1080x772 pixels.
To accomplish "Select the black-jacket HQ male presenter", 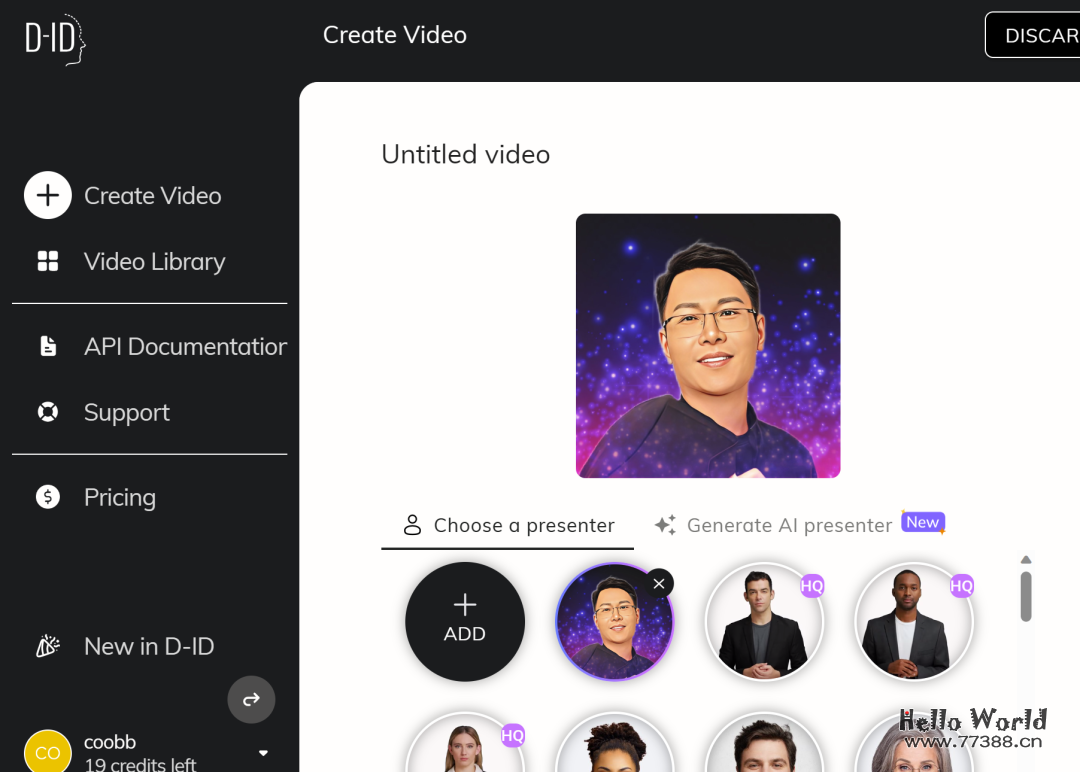I will click(765, 621).
